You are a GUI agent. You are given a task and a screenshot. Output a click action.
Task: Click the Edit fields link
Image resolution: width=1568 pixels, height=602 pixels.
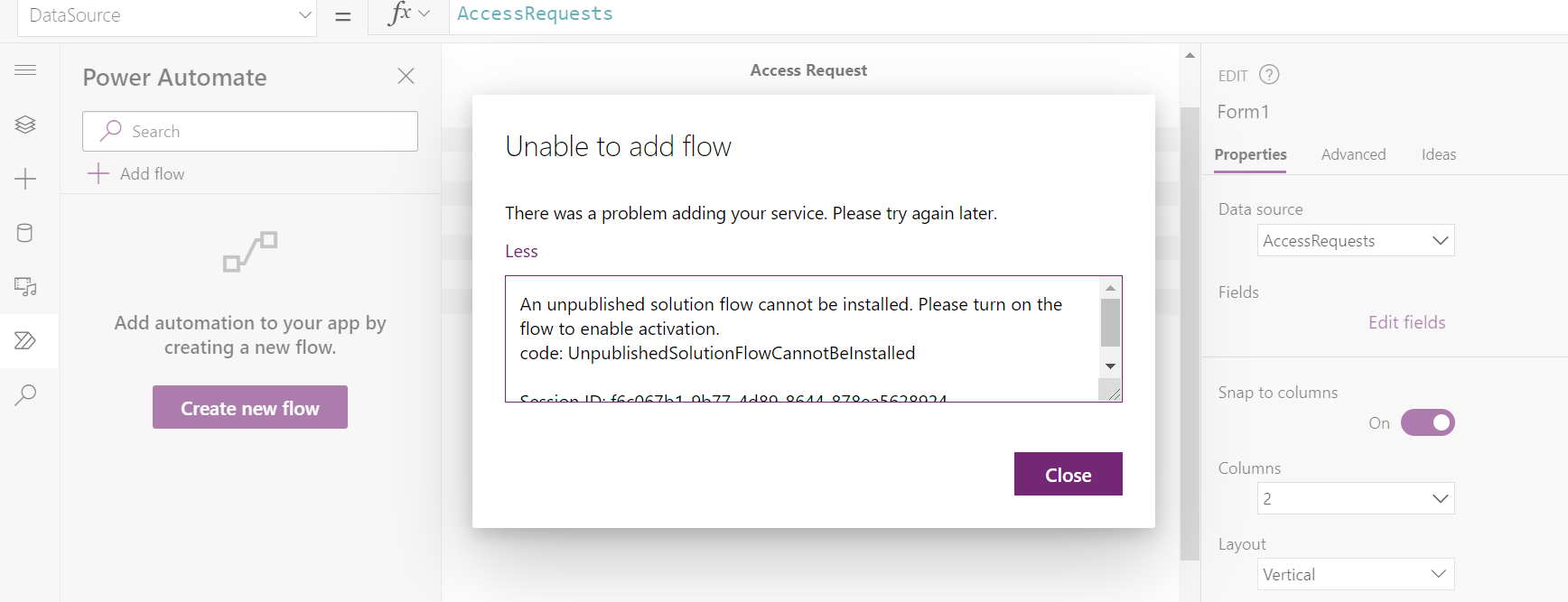point(1406,322)
